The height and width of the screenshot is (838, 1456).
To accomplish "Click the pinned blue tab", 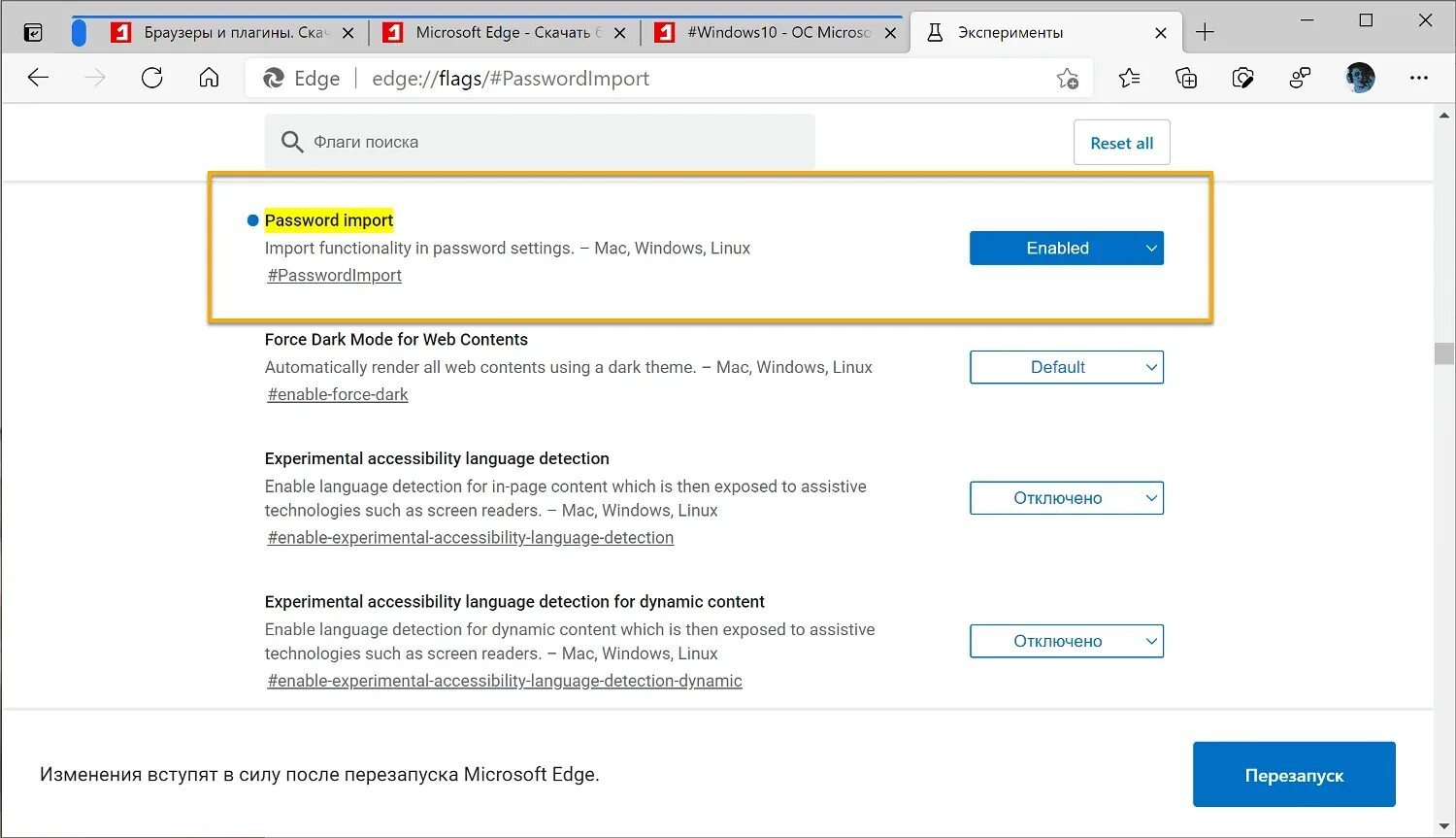I will [79, 33].
